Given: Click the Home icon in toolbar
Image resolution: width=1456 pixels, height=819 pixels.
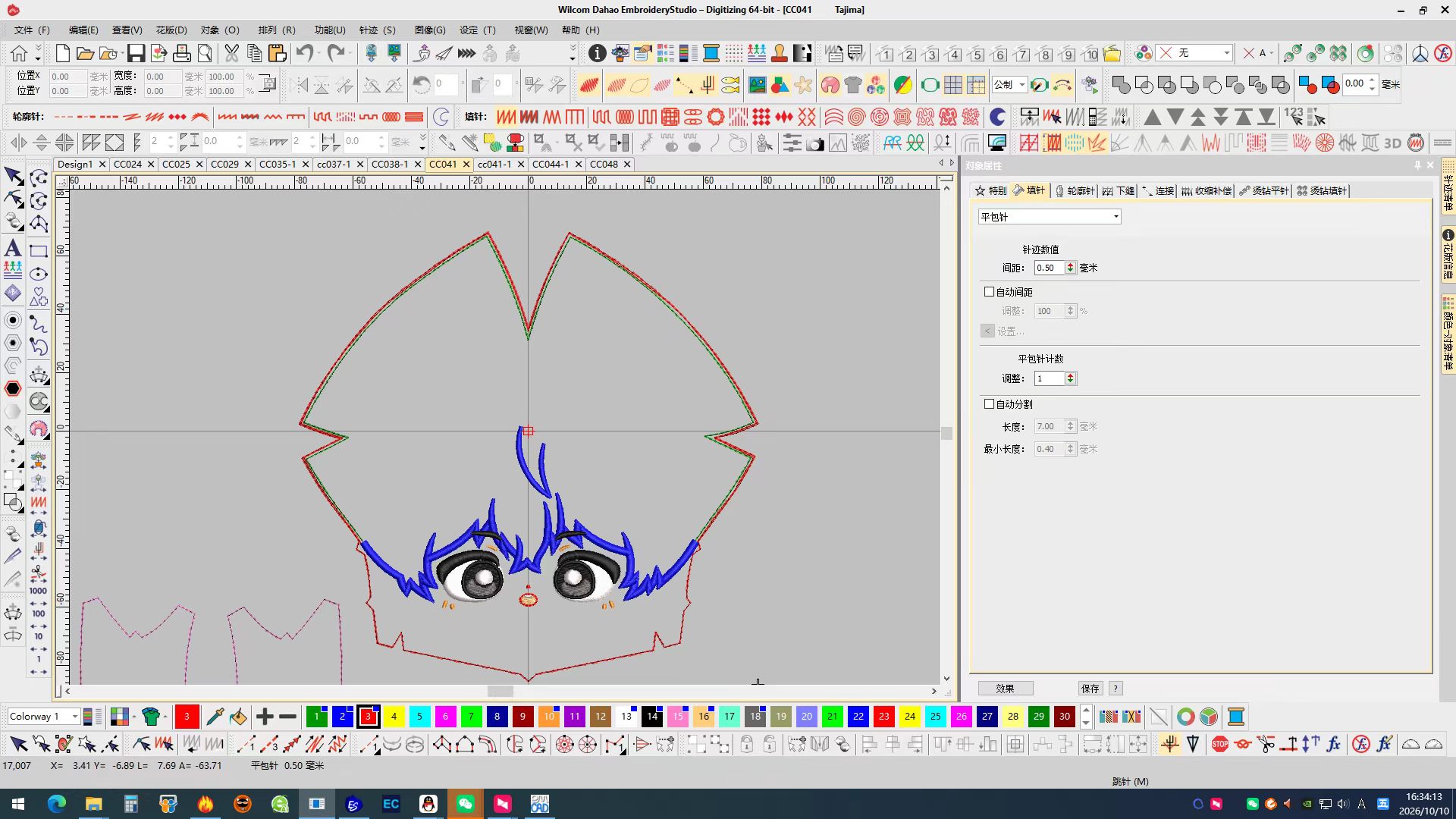Looking at the screenshot, I should pyautogui.click(x=19, y=53).
